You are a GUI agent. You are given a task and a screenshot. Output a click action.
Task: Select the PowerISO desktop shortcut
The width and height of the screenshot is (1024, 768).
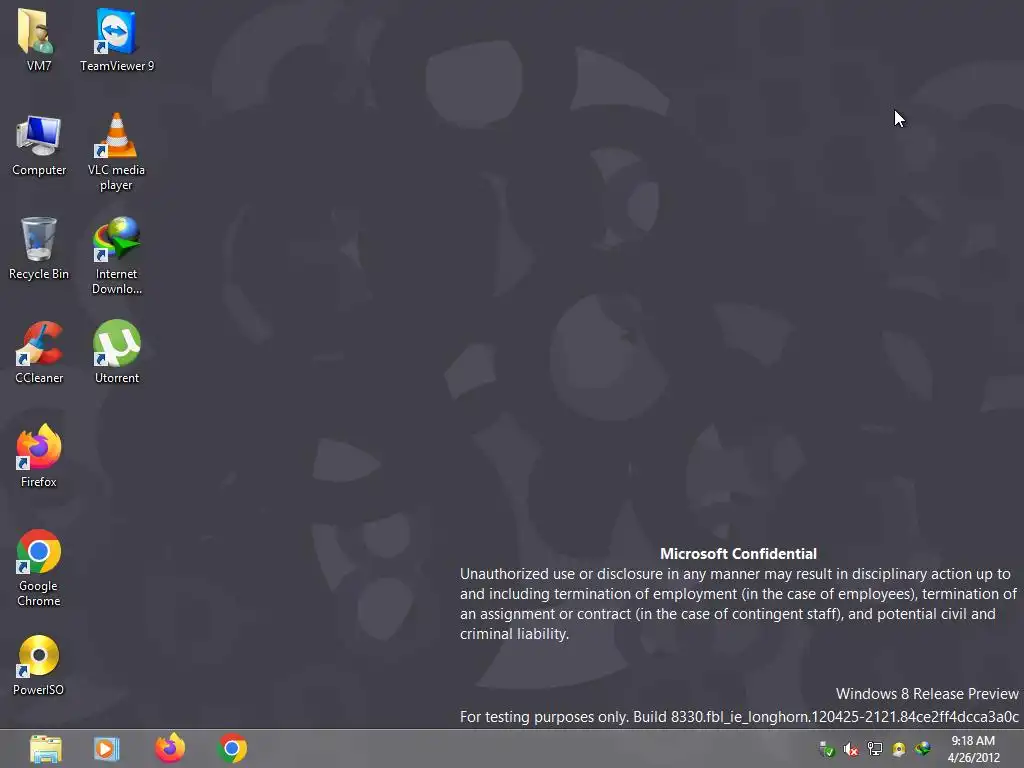39,665
